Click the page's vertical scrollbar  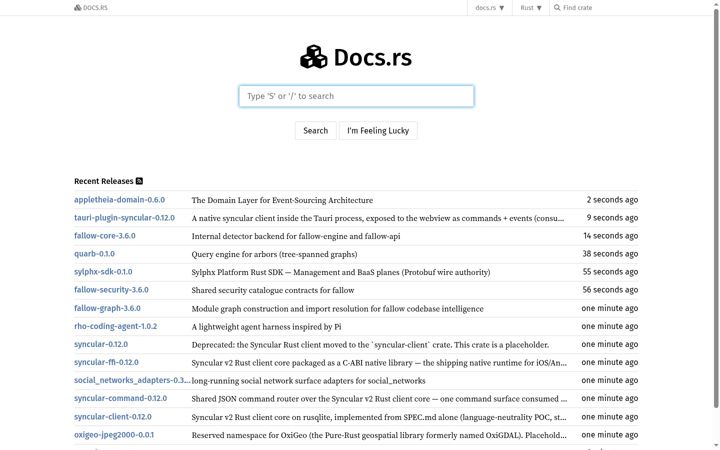point(716,207)
